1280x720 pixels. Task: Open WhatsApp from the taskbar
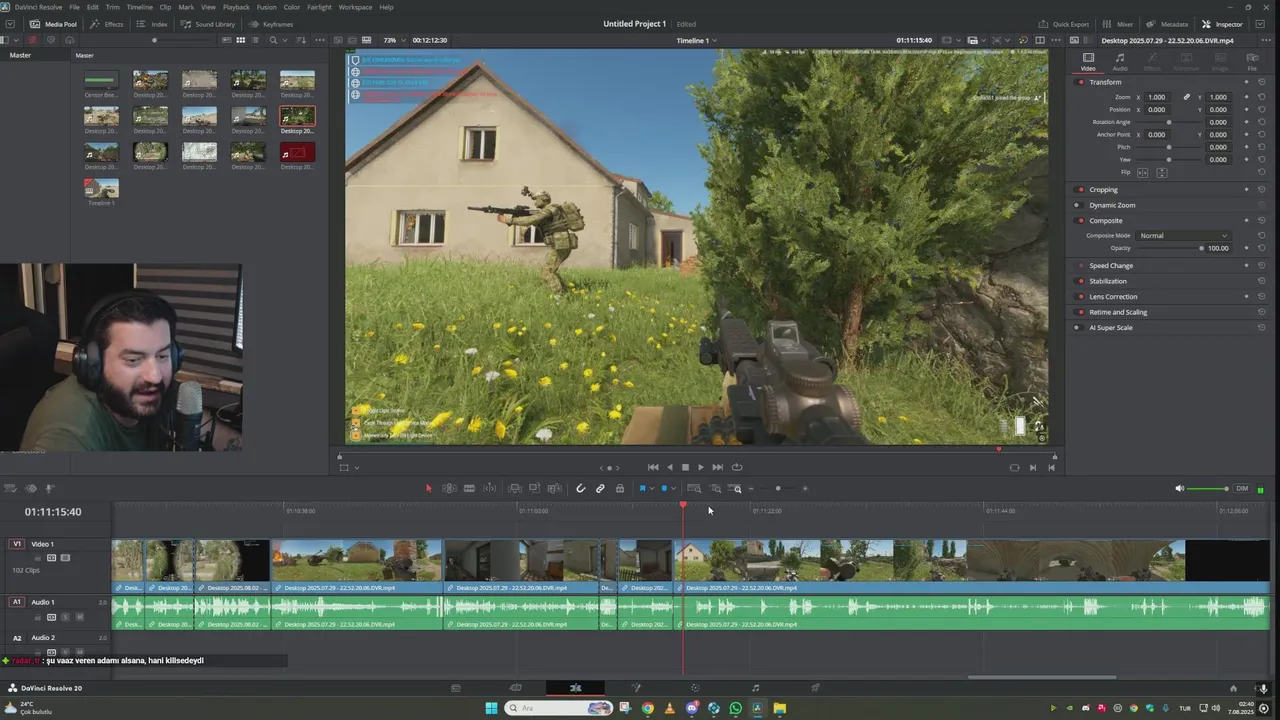(736, 708)
